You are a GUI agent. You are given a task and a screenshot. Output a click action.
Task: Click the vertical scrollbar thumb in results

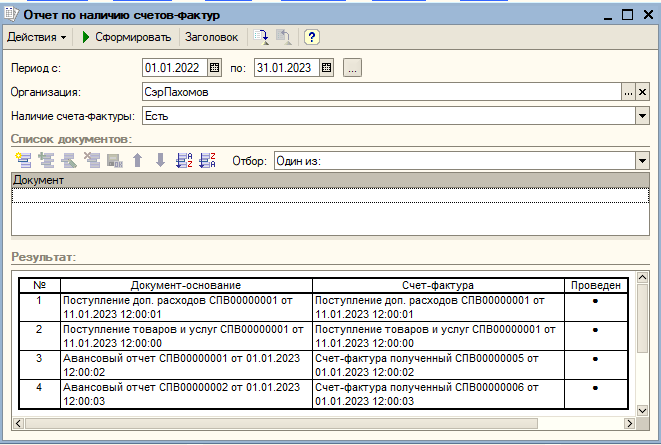coord(642,318)
